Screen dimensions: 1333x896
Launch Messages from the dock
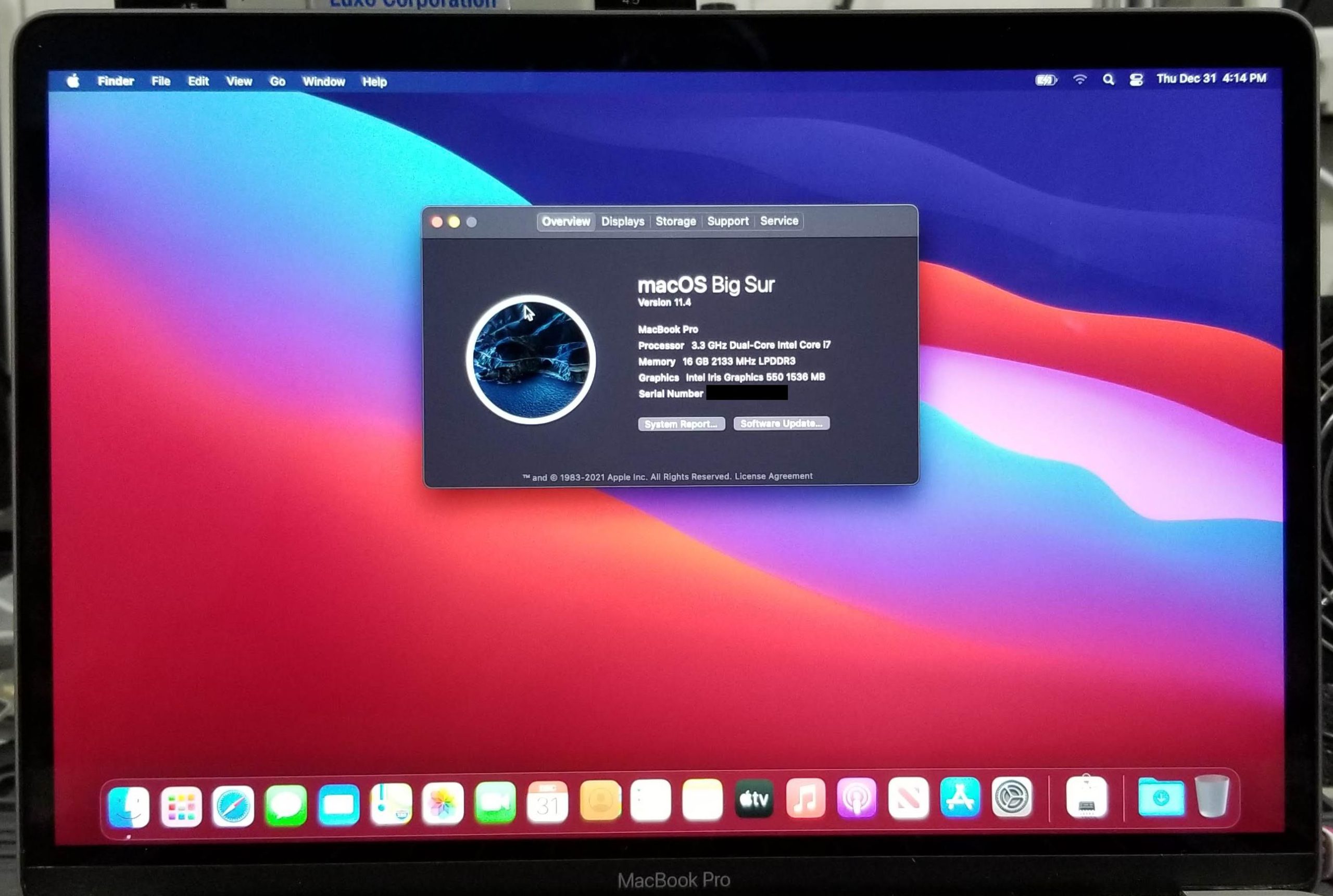coord(286,805)
